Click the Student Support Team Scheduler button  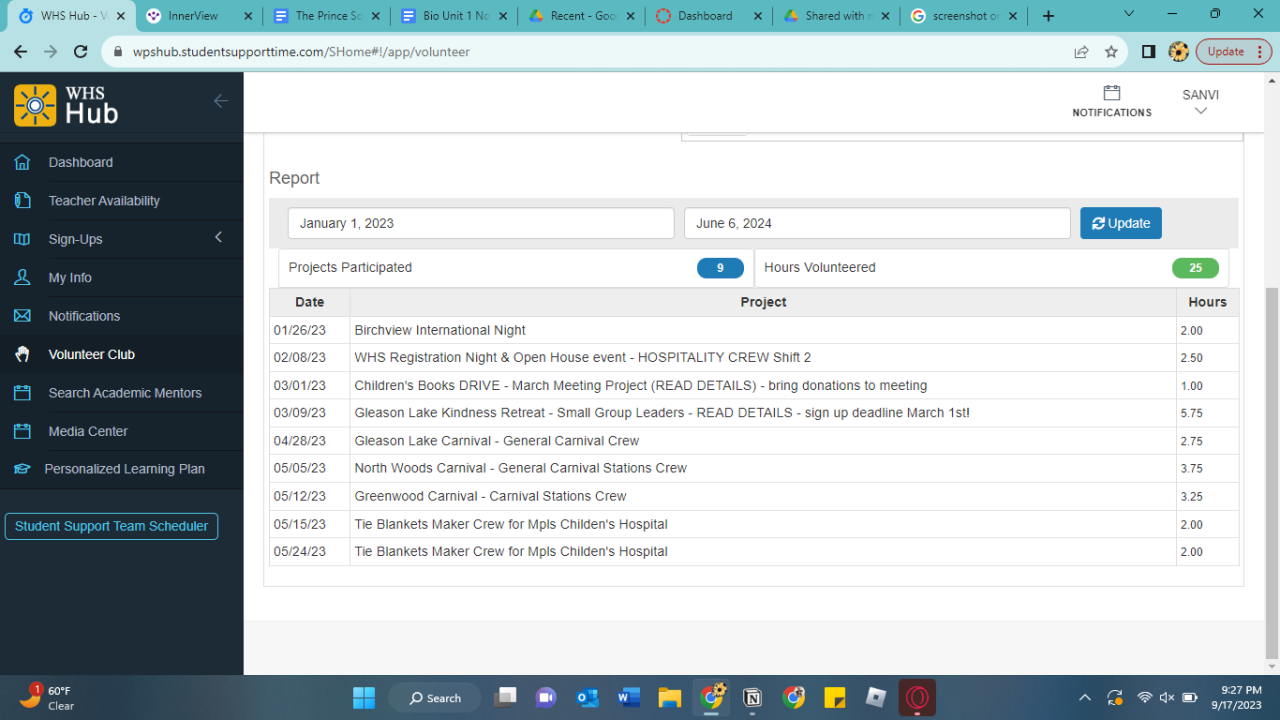click(x=111, y=526)
